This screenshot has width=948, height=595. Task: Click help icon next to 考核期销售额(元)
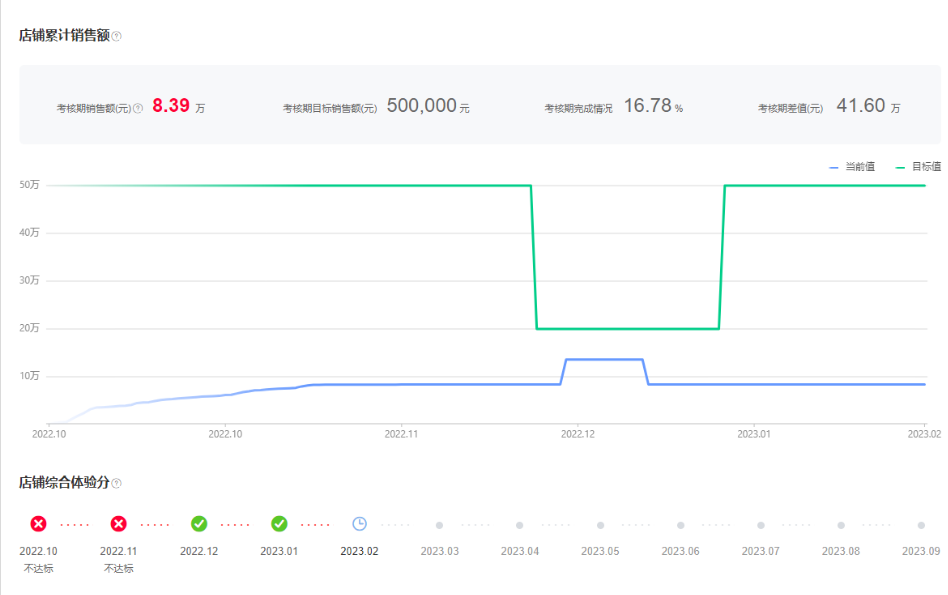point(138,108)
